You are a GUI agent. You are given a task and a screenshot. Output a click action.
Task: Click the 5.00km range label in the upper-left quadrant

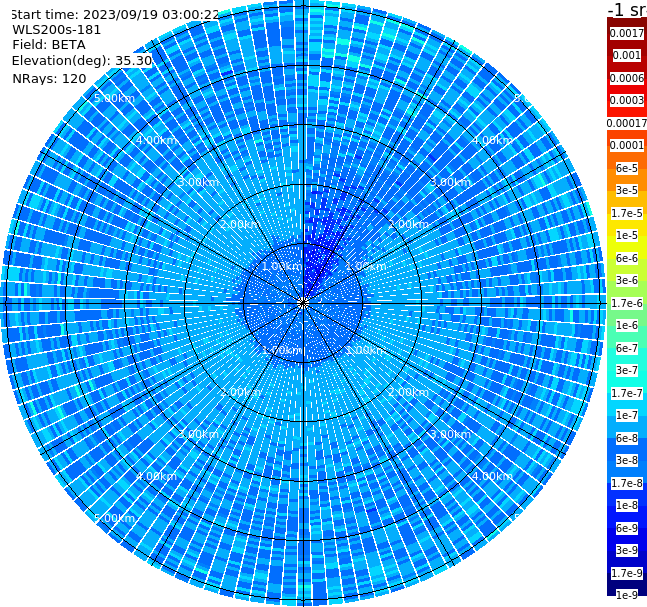point(114,99)
